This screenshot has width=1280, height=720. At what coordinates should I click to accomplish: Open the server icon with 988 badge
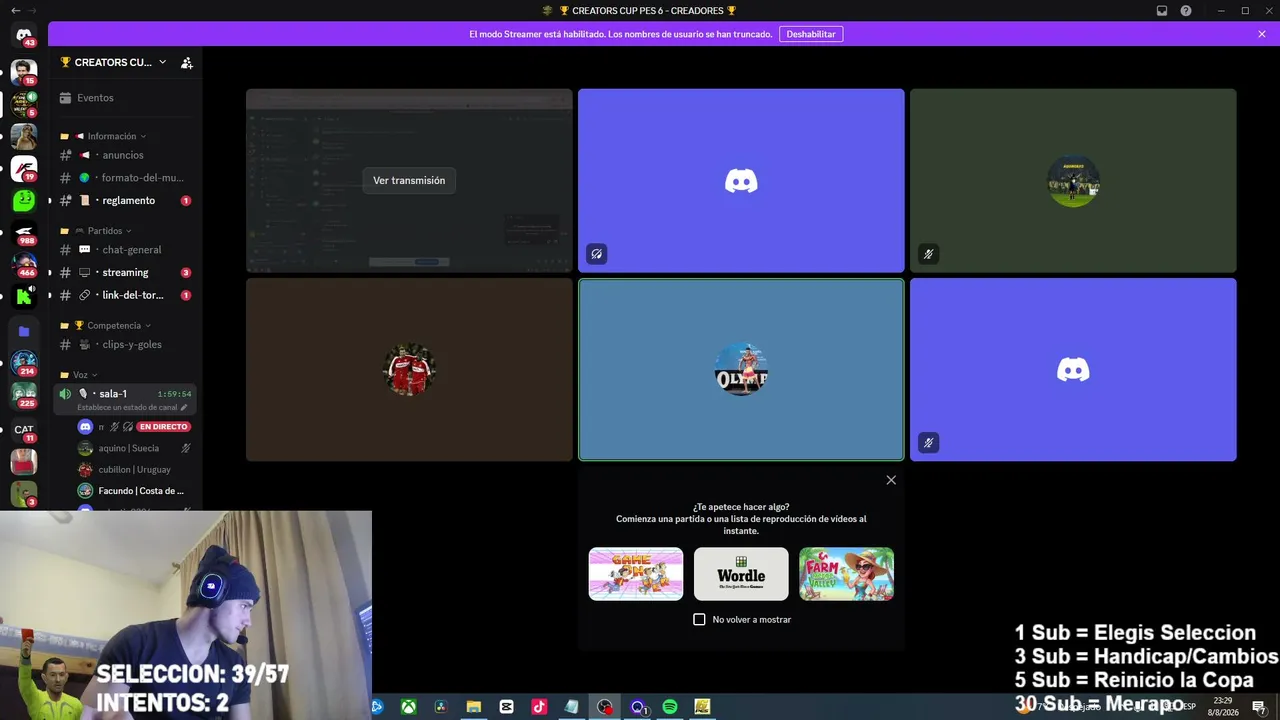tap(24, 233)
